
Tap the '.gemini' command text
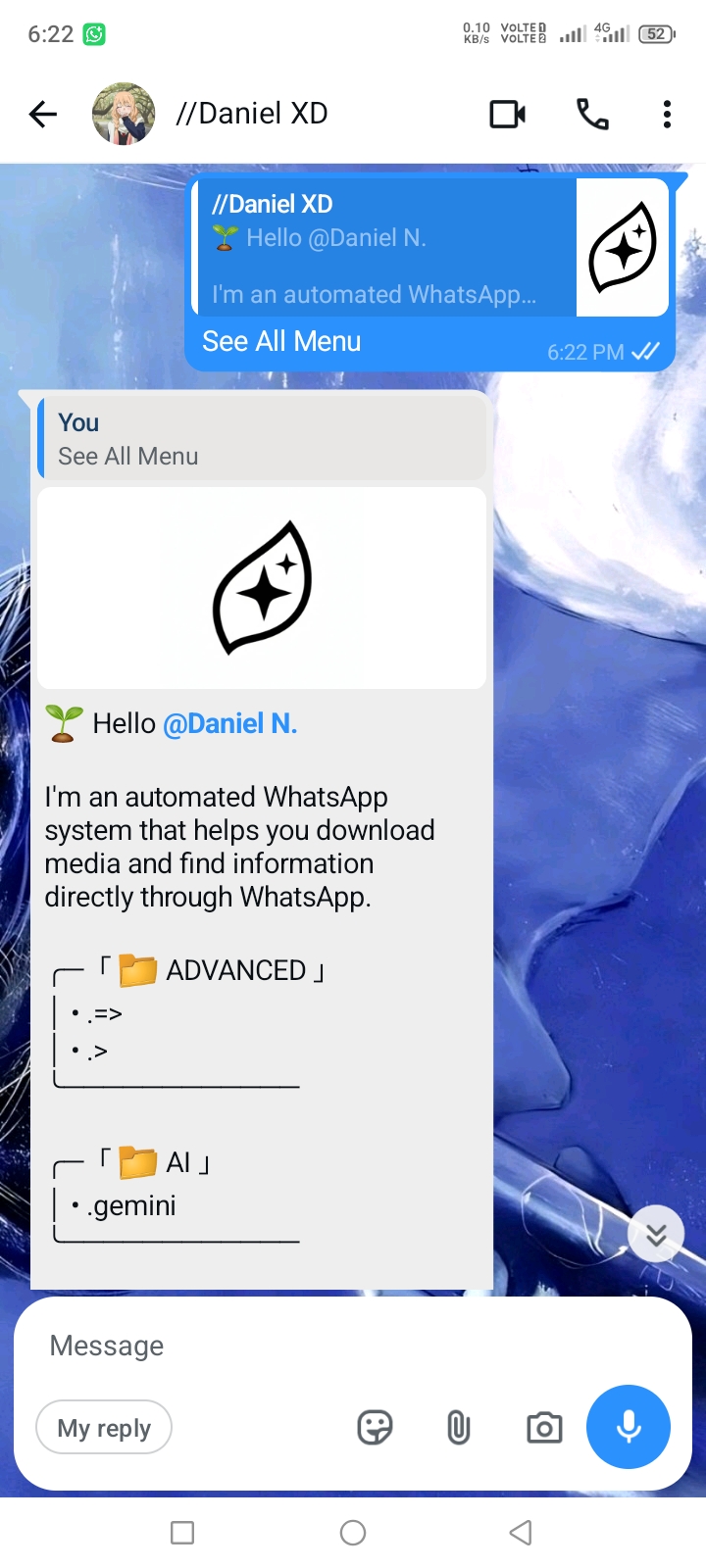tap(131, 1205)
